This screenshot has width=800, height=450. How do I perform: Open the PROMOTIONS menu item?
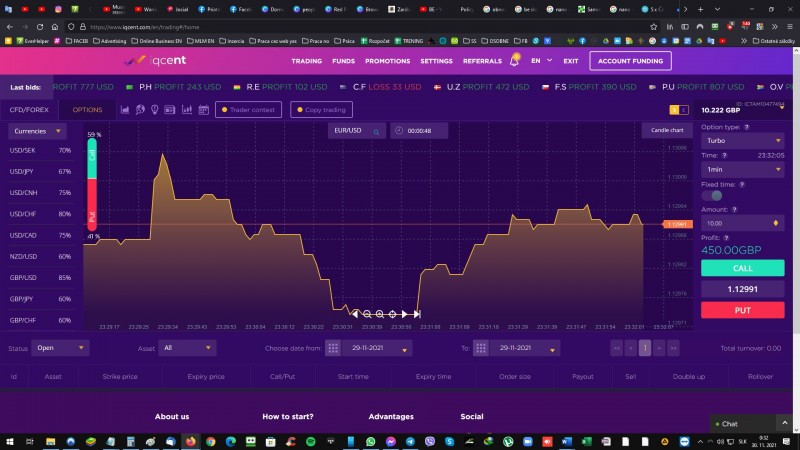387,61
